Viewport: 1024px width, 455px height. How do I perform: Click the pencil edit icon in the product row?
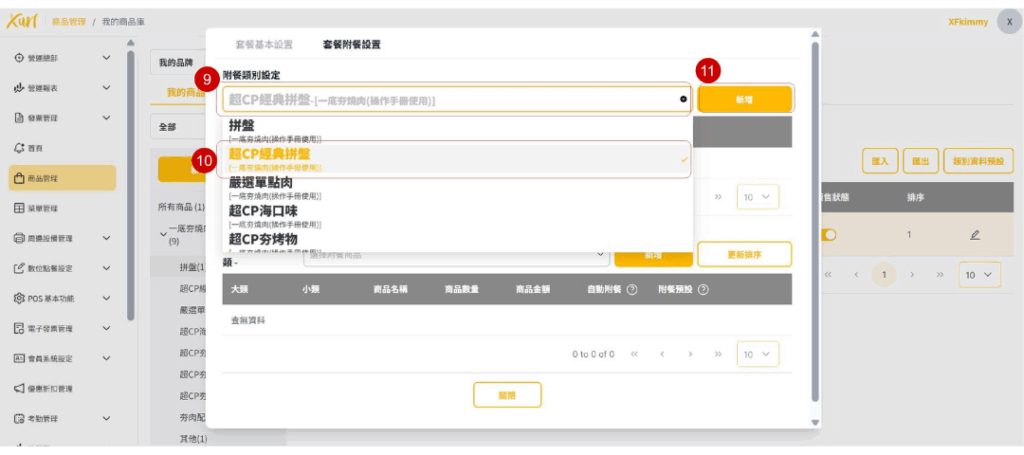(974, 234)
